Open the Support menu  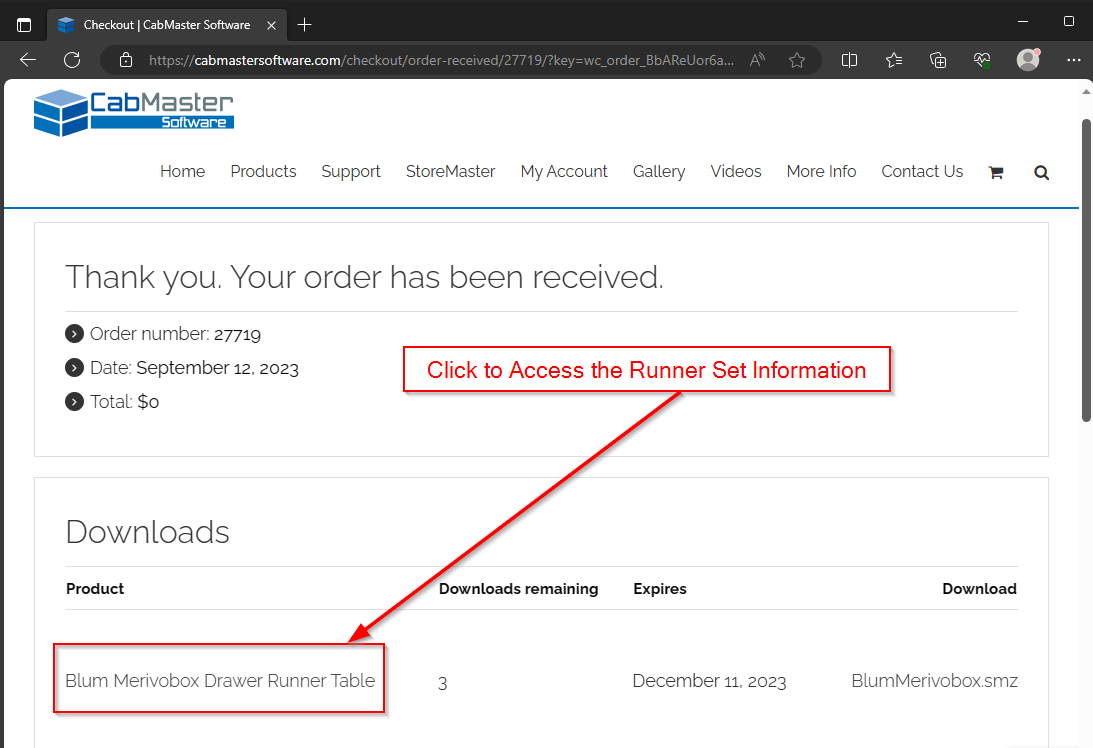tap(351, 171)
